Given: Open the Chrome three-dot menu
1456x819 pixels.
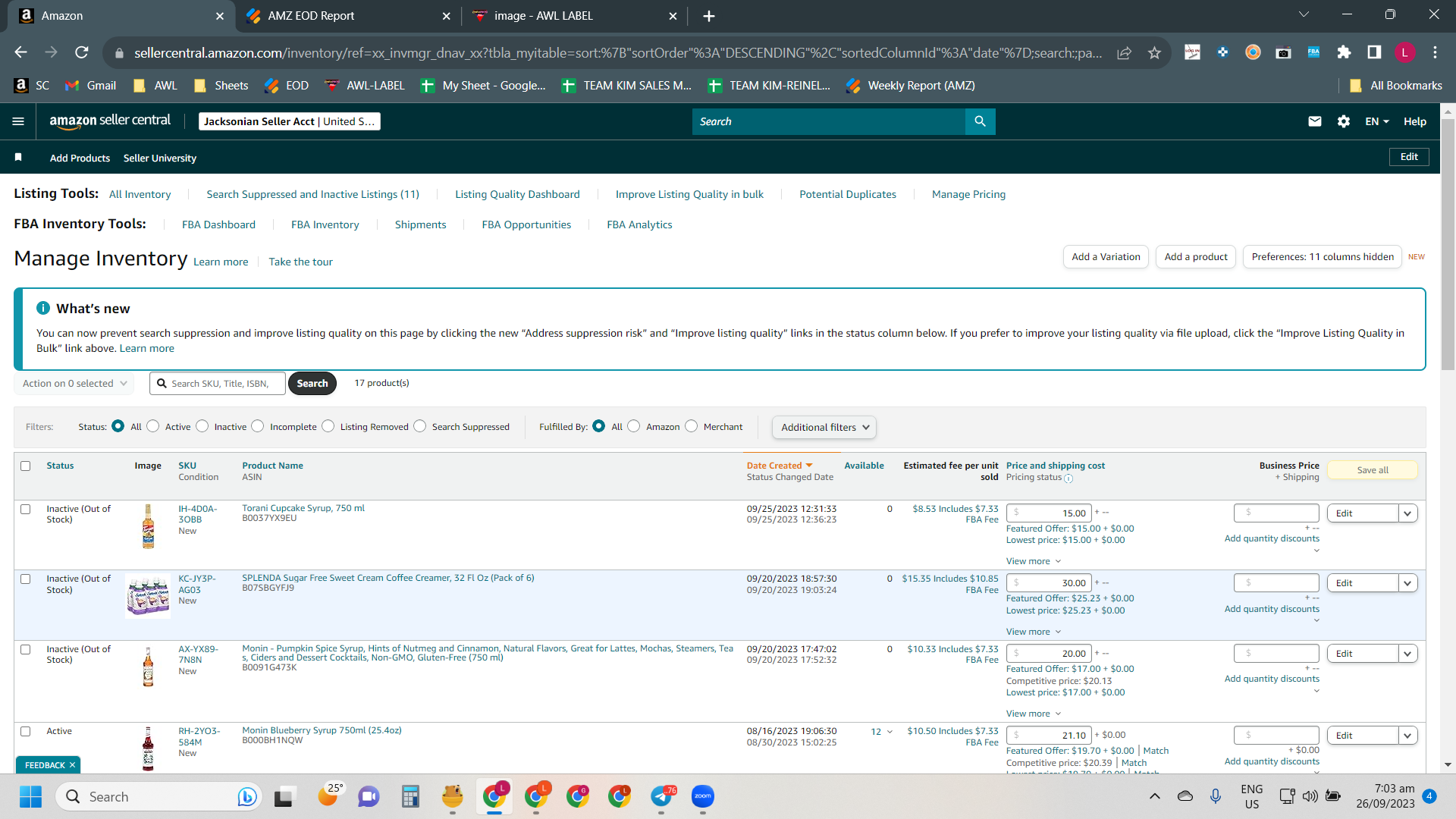Looking at the screenshot, I should 1435,52.
